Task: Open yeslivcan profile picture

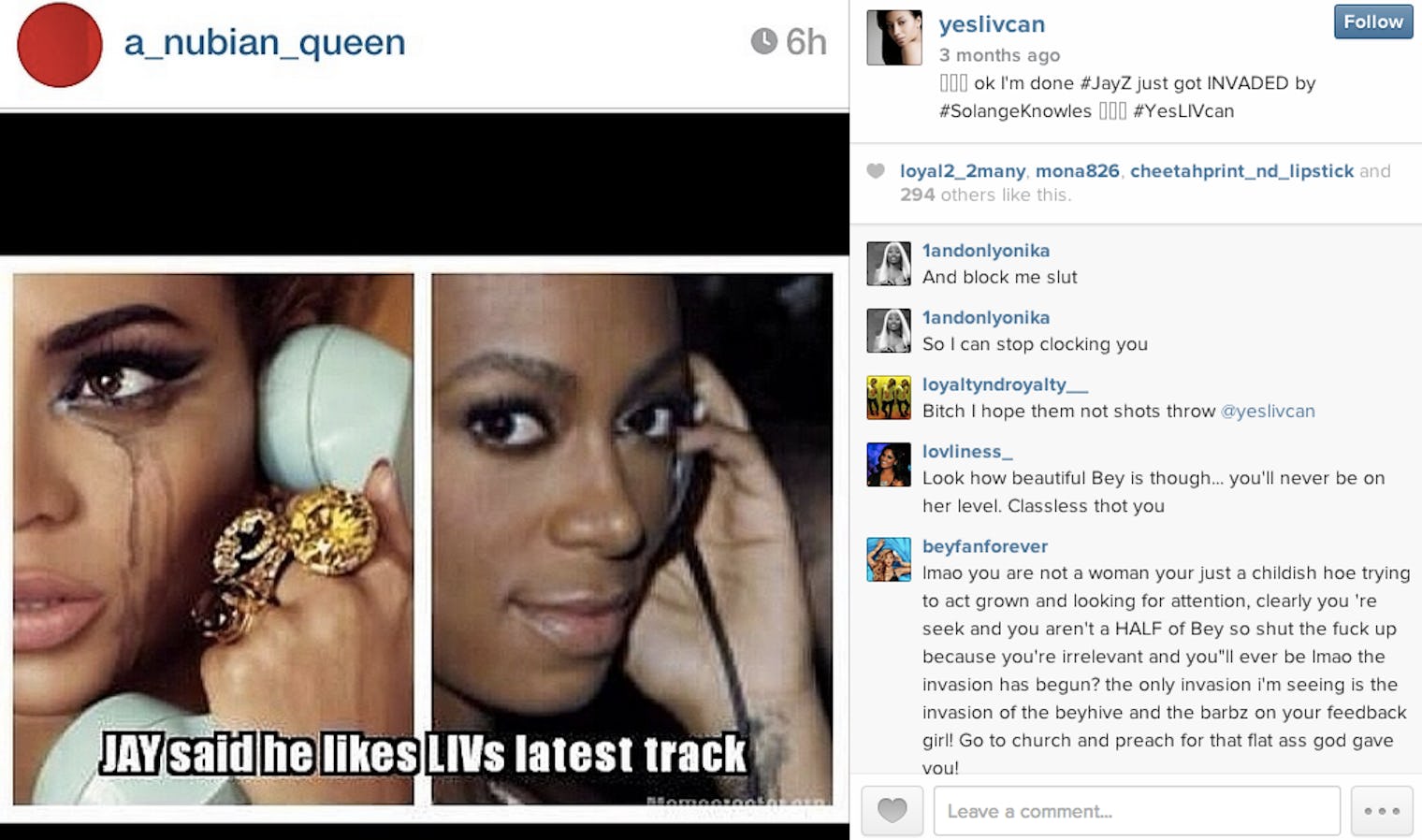Action: pyautogui.click(x=894, y=37)
